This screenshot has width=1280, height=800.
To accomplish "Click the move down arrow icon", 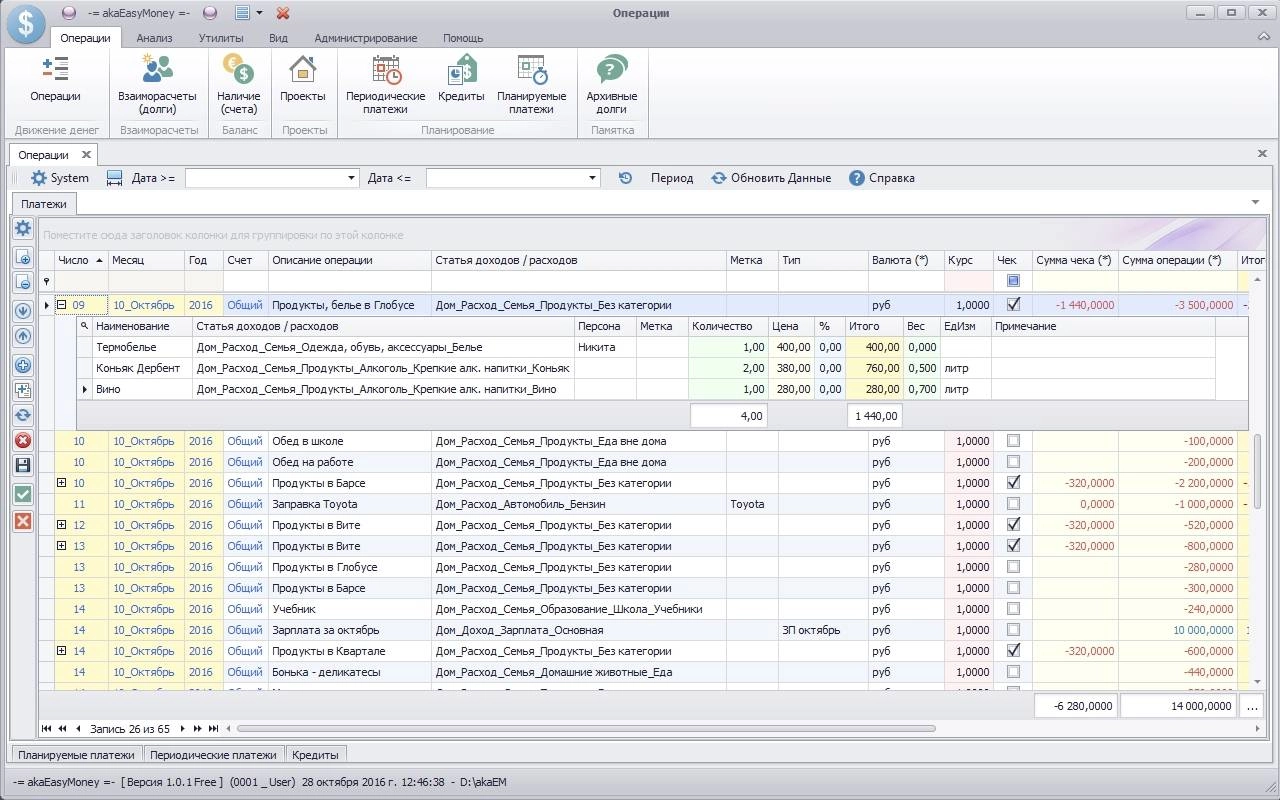I will [x=23, y=311].
